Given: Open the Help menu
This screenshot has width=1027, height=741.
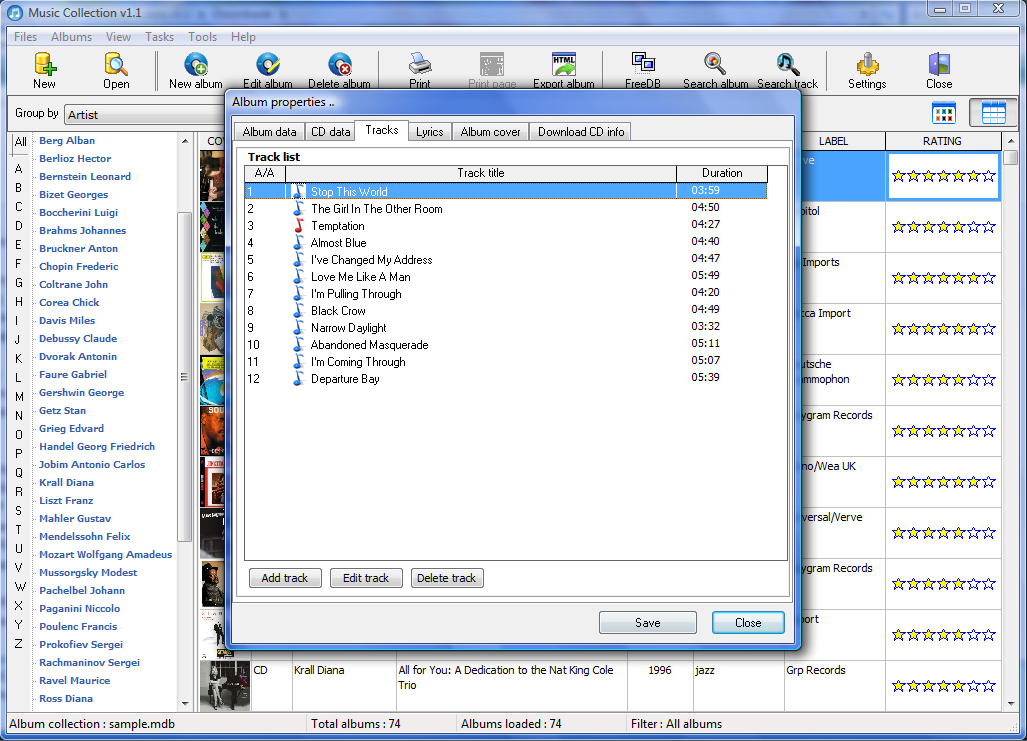Looking at the screenshot, I should coord(243,37).
